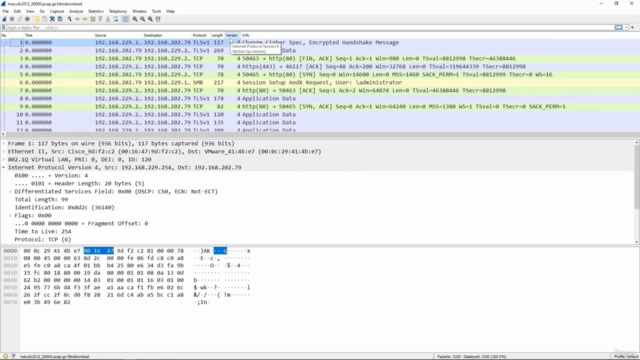Stop the running packet capture
Image resolution: width=640 pixels, height=360 pixels.
pyautogui.click(x=12, y=19)
